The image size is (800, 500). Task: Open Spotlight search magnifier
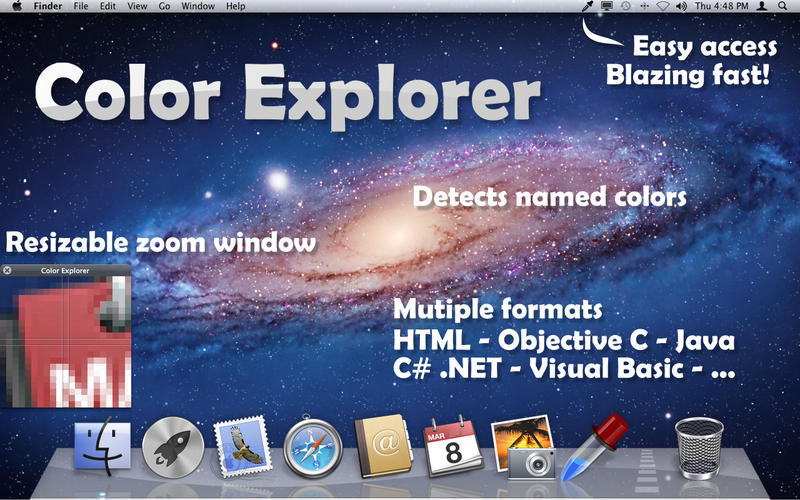(783, 6)
